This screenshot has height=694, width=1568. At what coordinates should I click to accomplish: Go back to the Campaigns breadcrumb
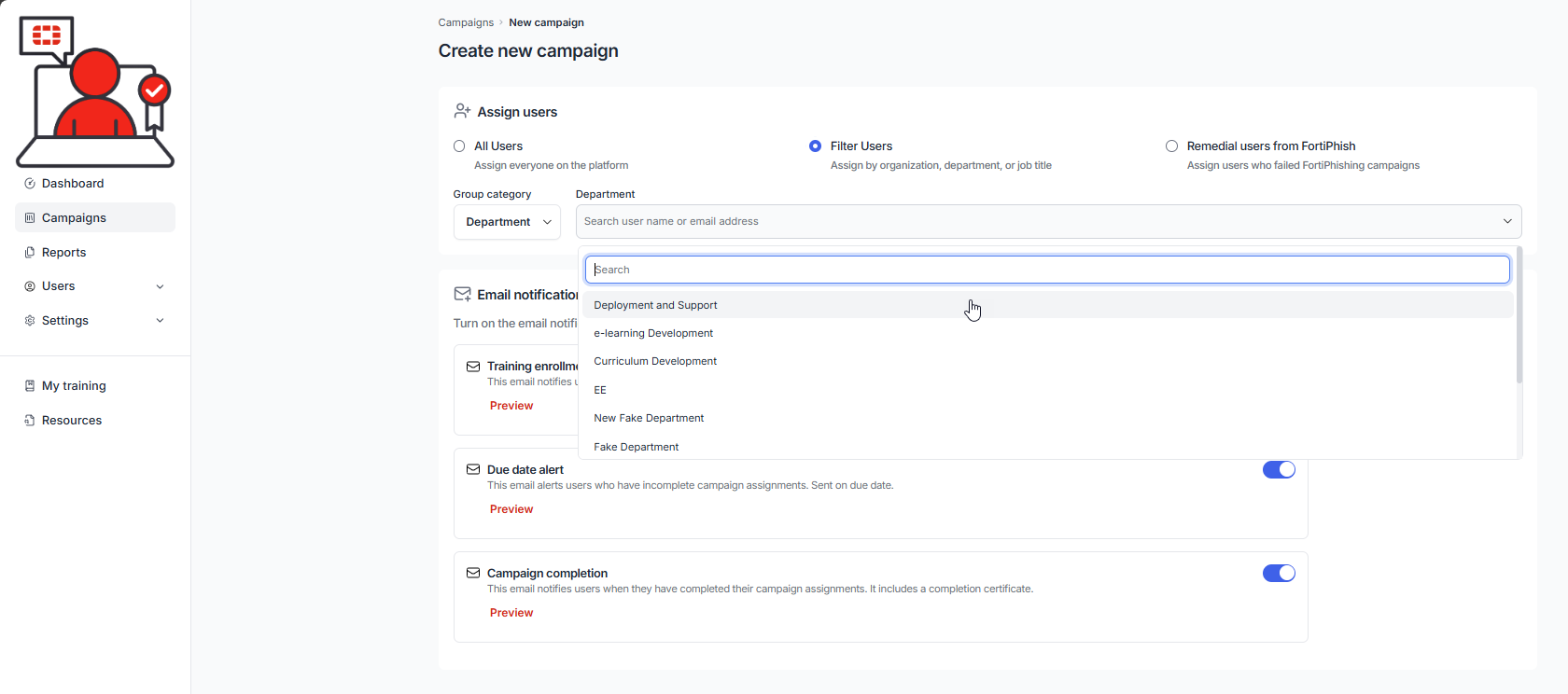coord(466,22)
